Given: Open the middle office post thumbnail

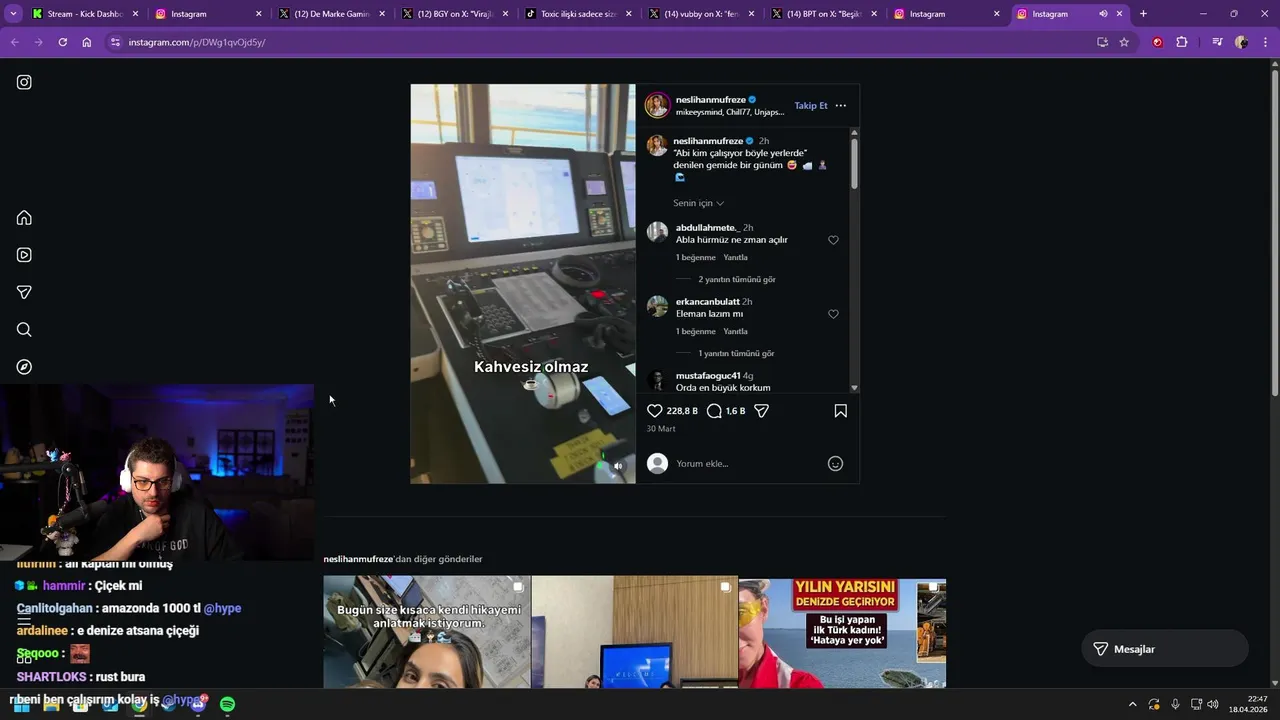Looking at the screenshot, I should tap(635, 632).
